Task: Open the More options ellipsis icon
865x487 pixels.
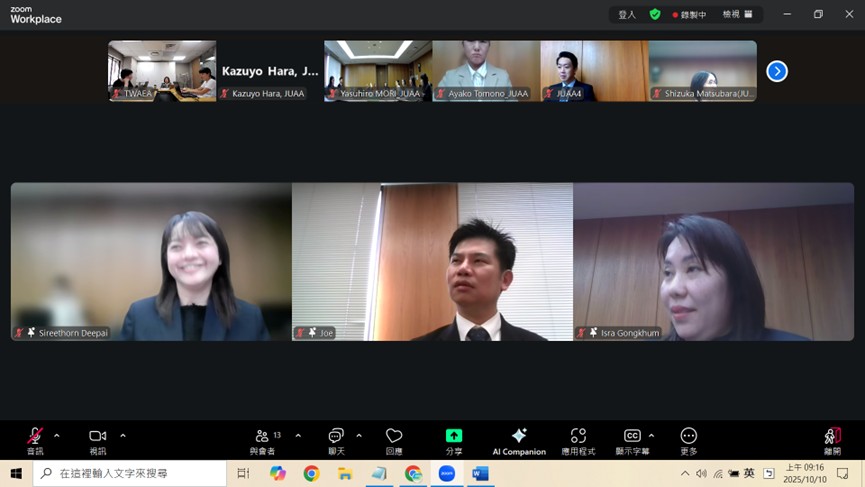Action: 688,436
